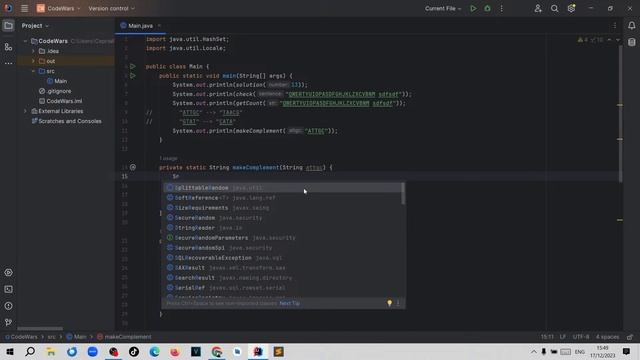Open the Git tool window
This screenshot has height=360, width=640.
8,322
